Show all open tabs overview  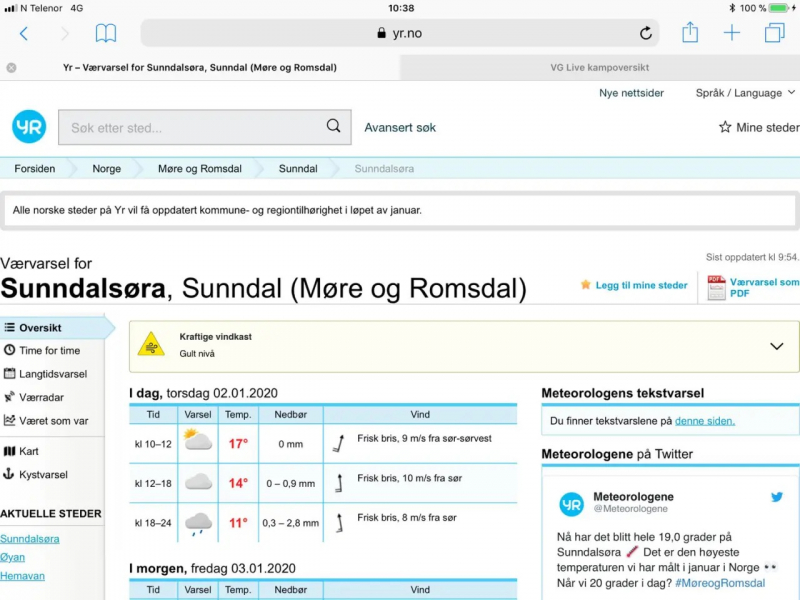pos(774,33)
